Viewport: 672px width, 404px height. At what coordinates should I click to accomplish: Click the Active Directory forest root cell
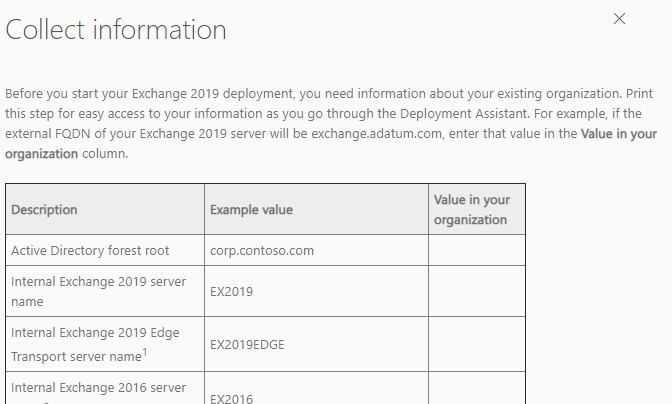click(90, 251)
